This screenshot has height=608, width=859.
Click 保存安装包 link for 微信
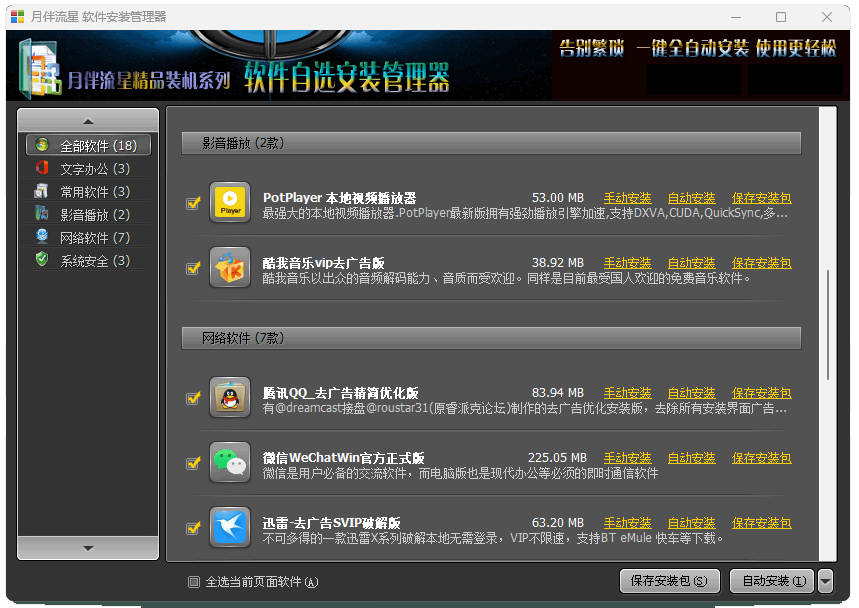tap(761, 458)
